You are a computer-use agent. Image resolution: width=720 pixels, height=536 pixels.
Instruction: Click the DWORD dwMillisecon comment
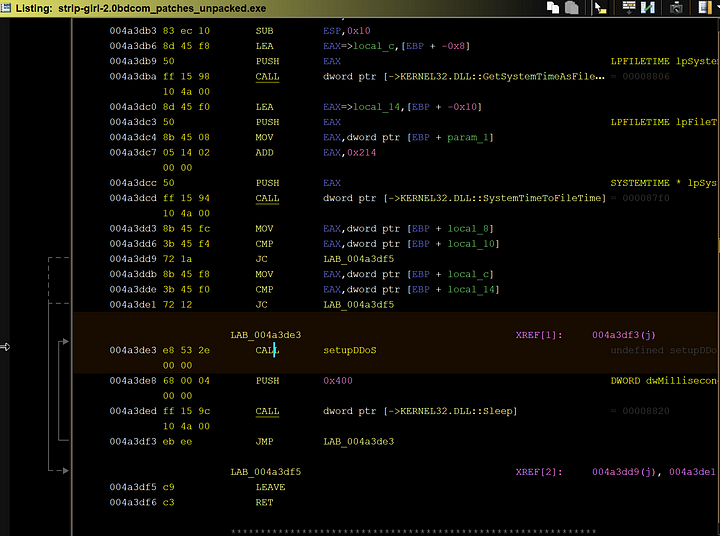(x=664, y=380)
